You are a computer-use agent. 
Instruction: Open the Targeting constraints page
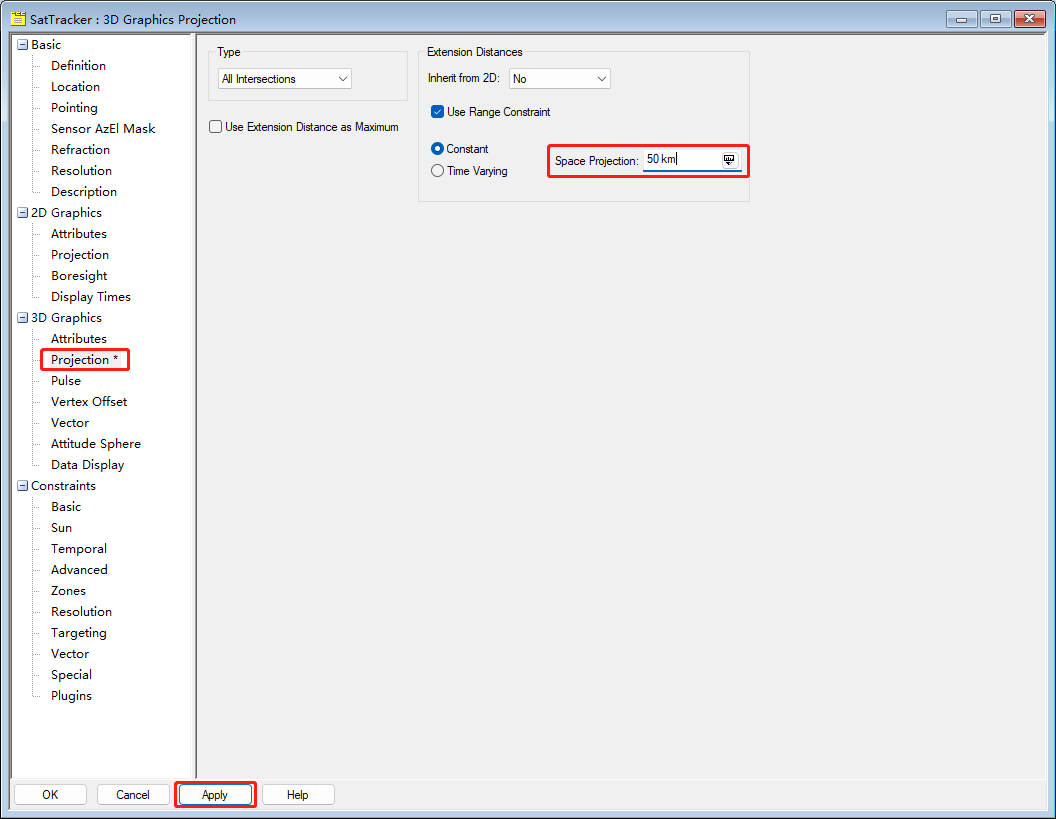[79, 633]
